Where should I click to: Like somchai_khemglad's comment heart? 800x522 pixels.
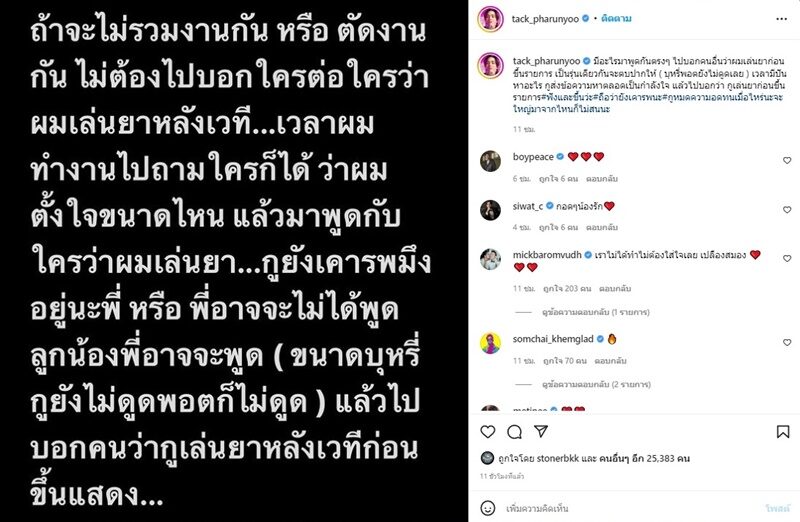click(x=787, y=342)
